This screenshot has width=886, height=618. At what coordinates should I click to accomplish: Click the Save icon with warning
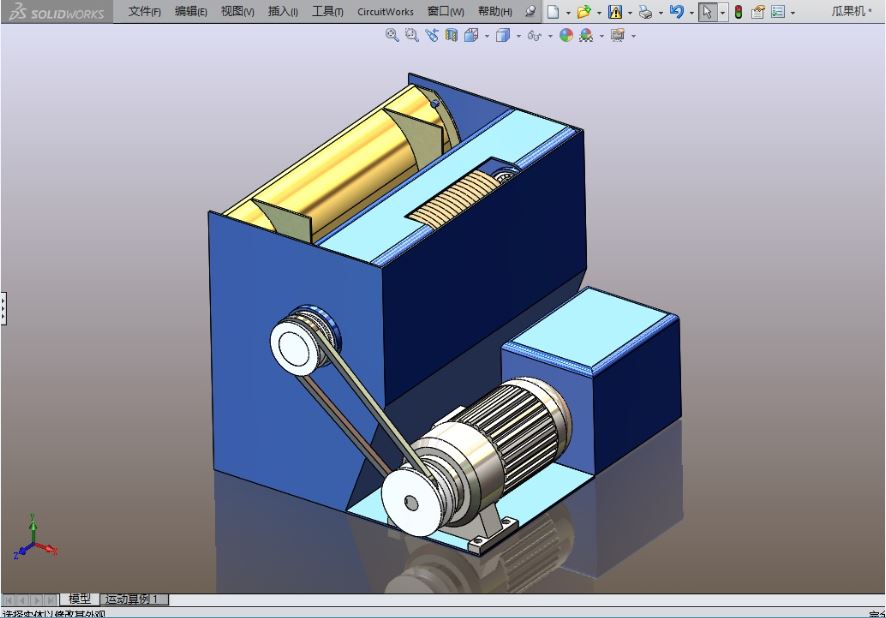tap(615, 11)
